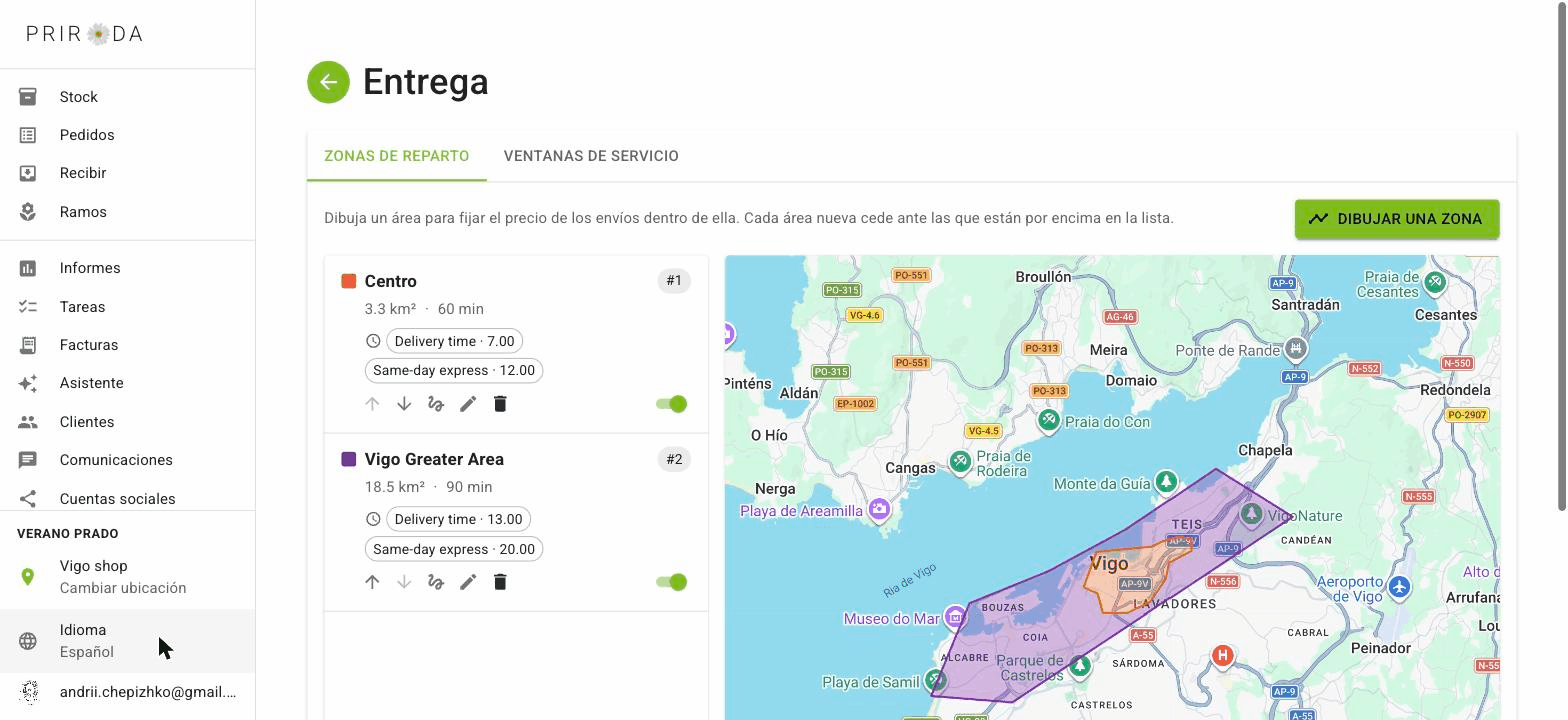
Task: Click Centro's Delivery time 7.00 chip
Action: [454, 341]
